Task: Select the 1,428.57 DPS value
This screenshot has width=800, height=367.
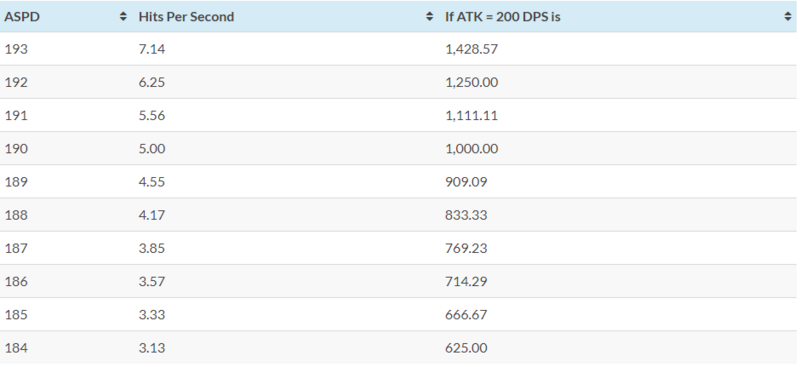Action: 471,50
